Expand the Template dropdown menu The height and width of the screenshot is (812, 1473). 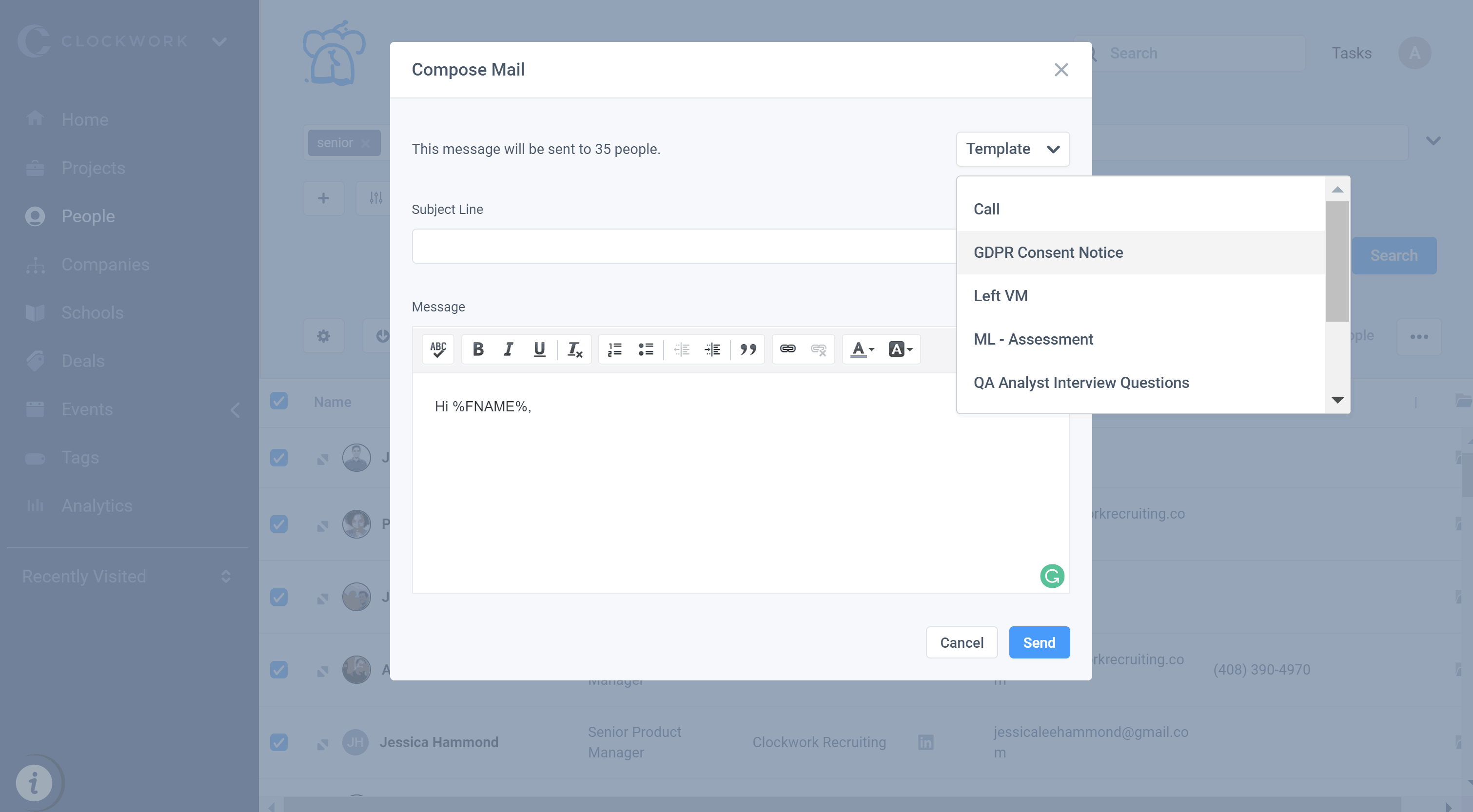[x=1013, y=148]
